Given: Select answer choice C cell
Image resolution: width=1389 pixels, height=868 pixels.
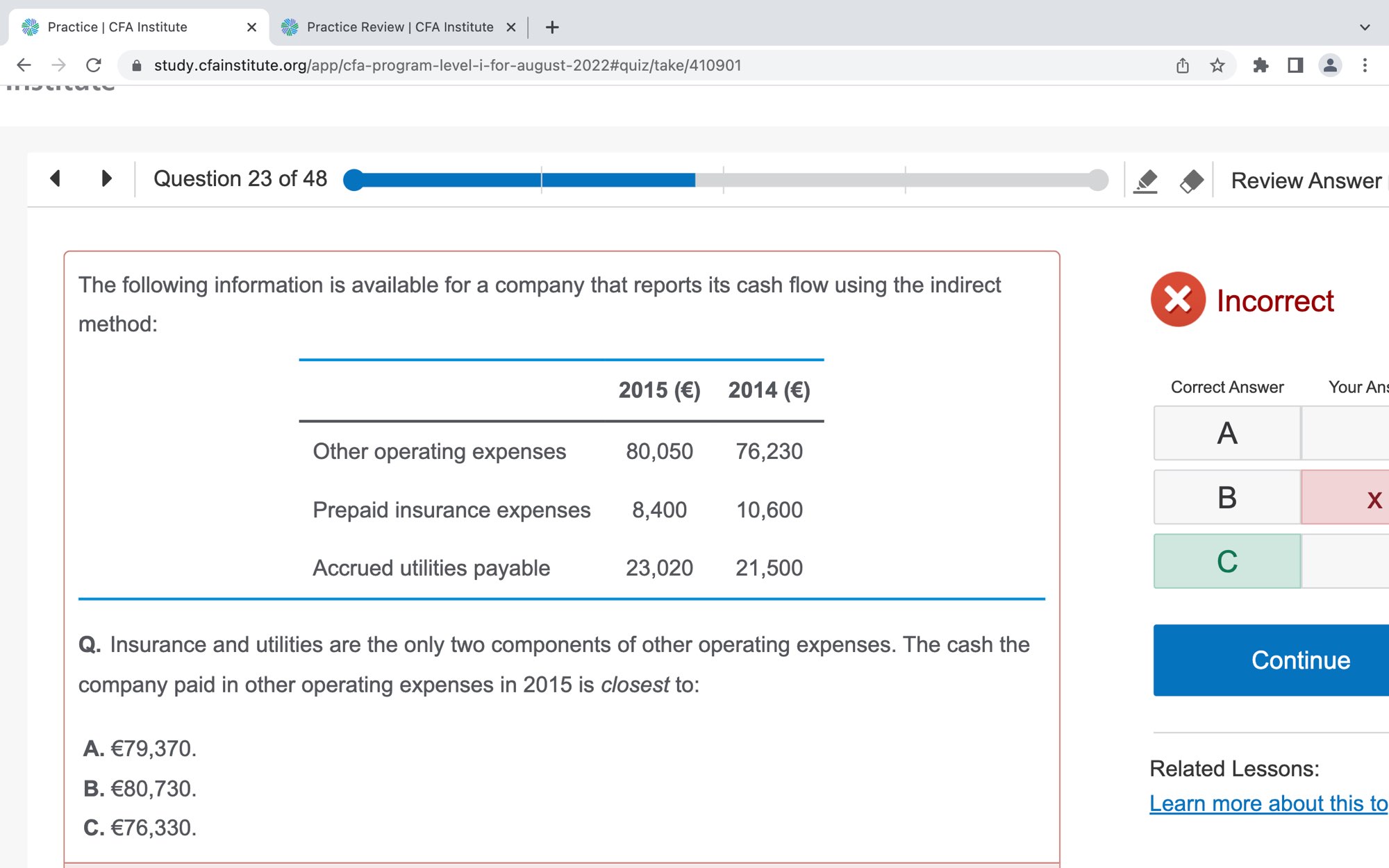Looking at the screenshot, I should [1226, 561].
